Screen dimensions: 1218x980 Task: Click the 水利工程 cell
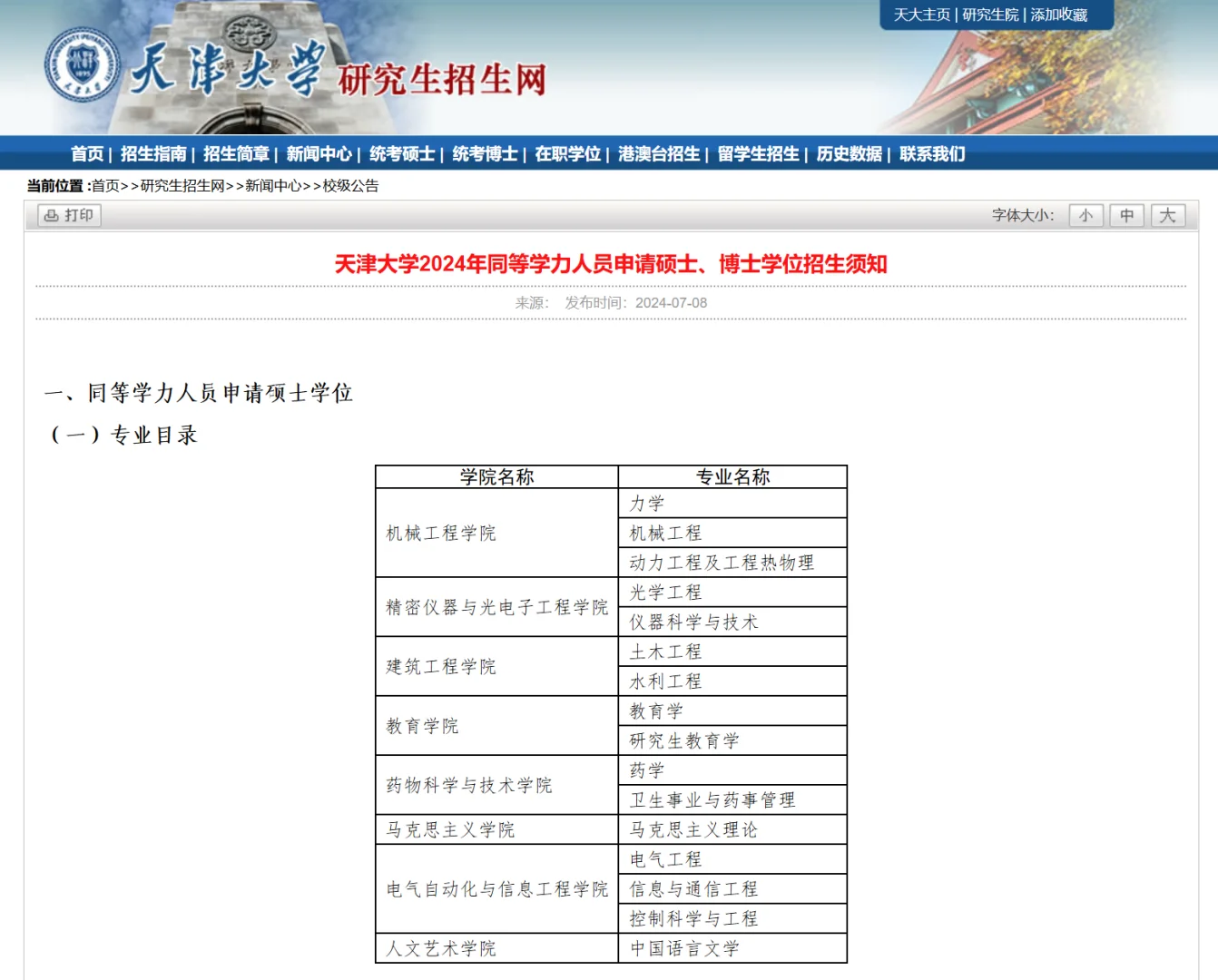click(732, 681)
